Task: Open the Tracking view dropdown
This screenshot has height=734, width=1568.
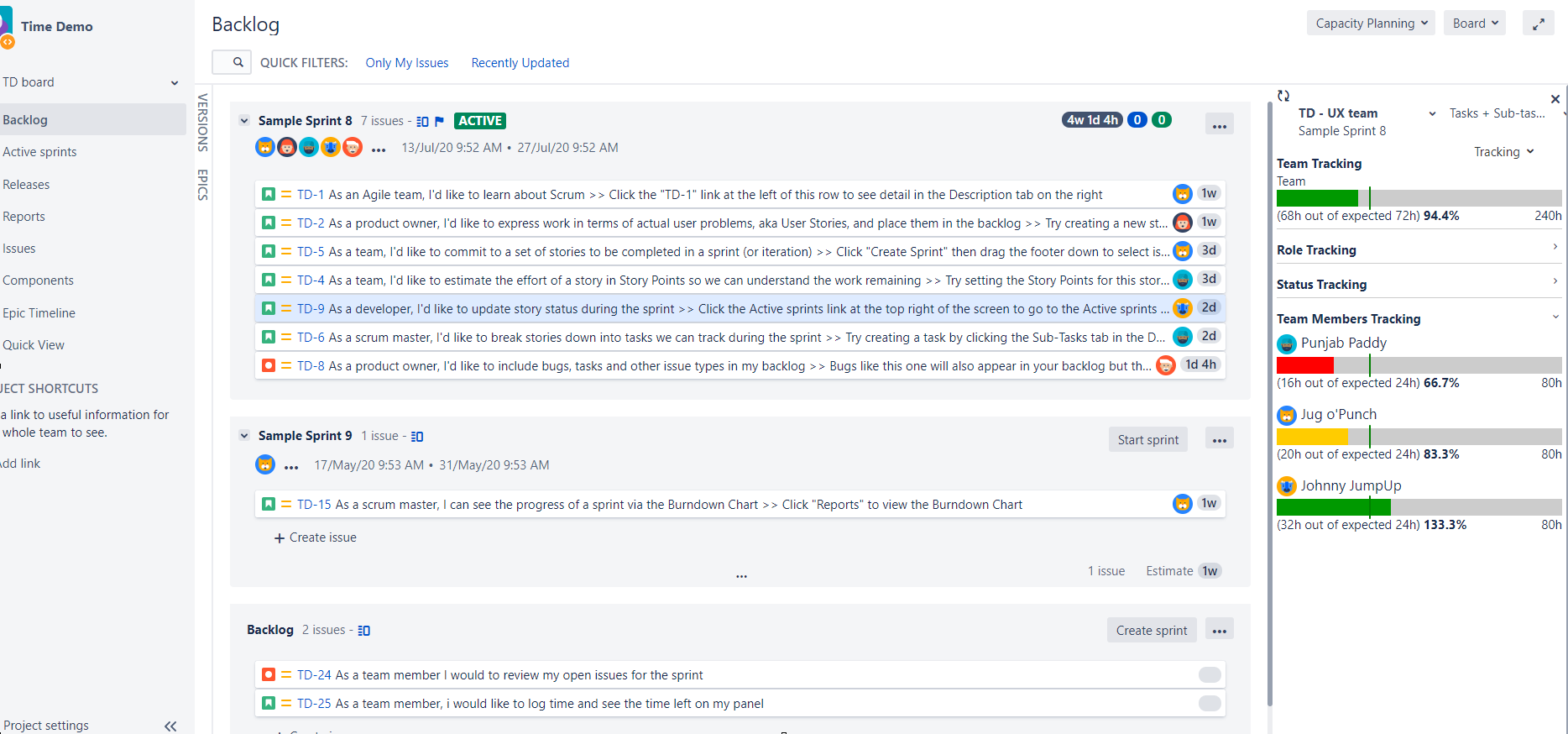Action: (x=1504, y=152)
